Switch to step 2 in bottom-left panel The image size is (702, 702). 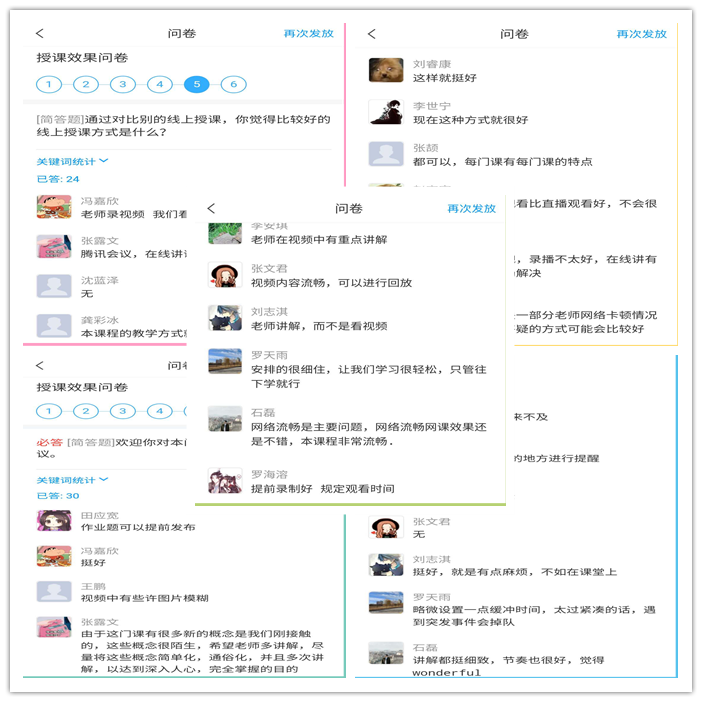[x=86, y=411]
